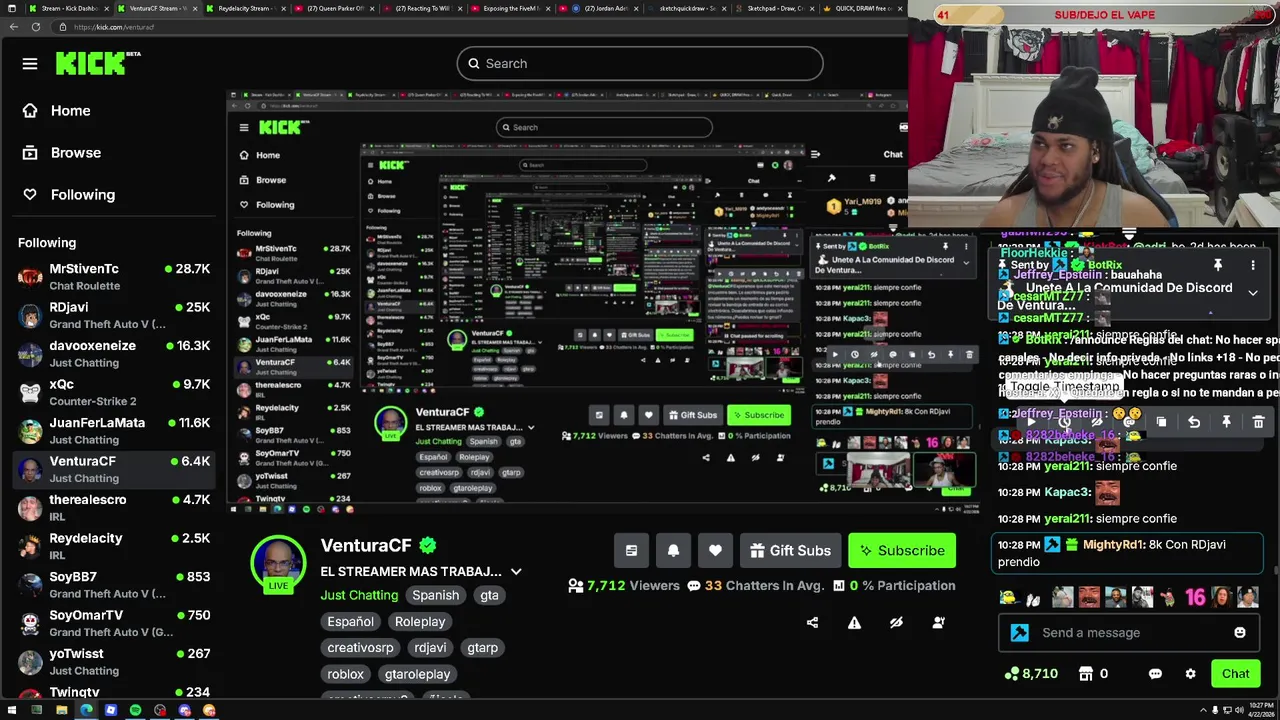Select the Roleplay tag
The width and height of the screenshot is (1280, 720).
point(420,621)
